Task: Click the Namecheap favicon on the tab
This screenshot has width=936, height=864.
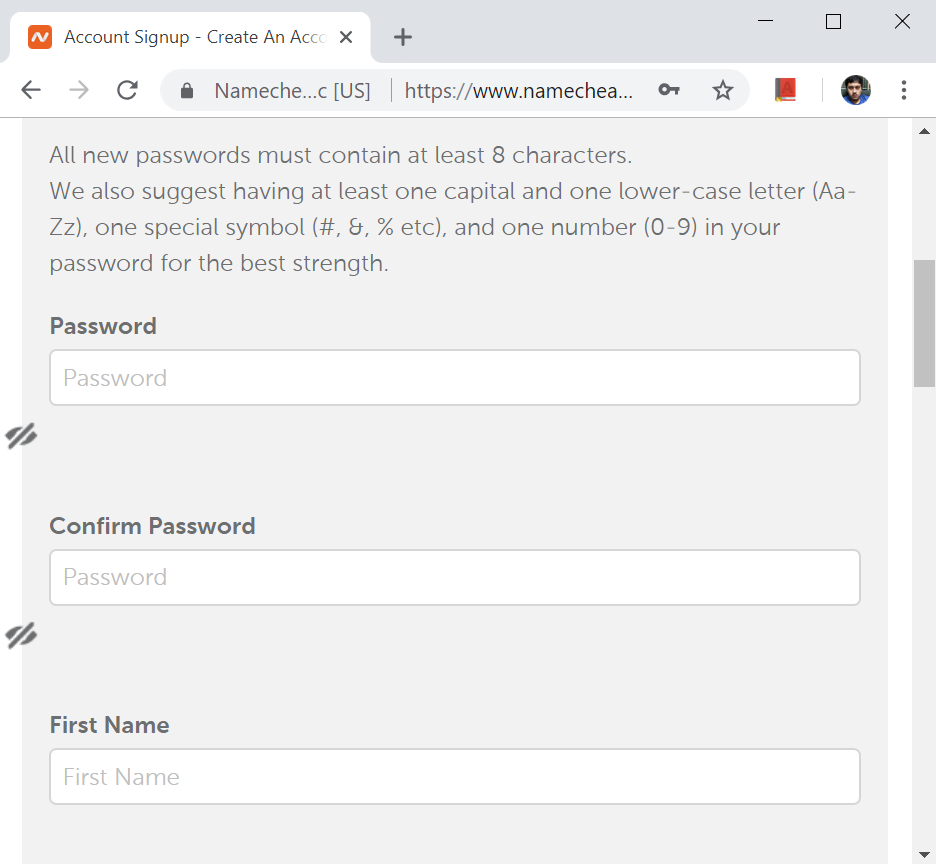Action: pyautogui.click(x=40, y=36)
